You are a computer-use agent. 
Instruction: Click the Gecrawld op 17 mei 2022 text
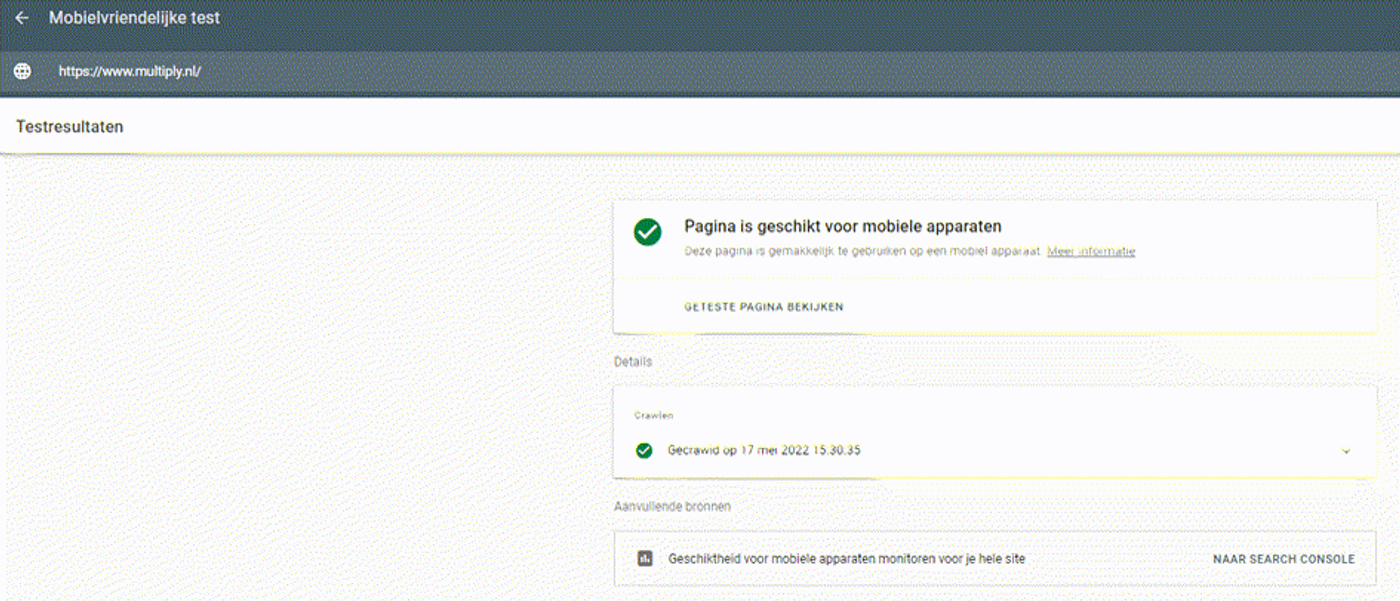(x=764, y=450)
